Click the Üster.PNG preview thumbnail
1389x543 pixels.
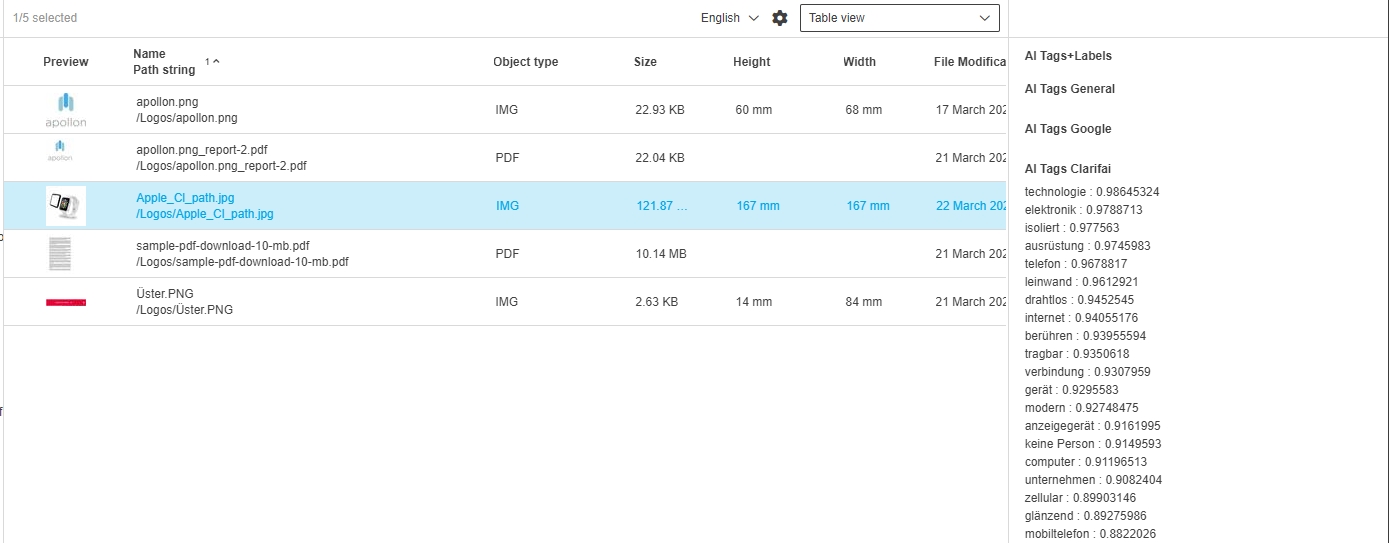pos(66,302)
